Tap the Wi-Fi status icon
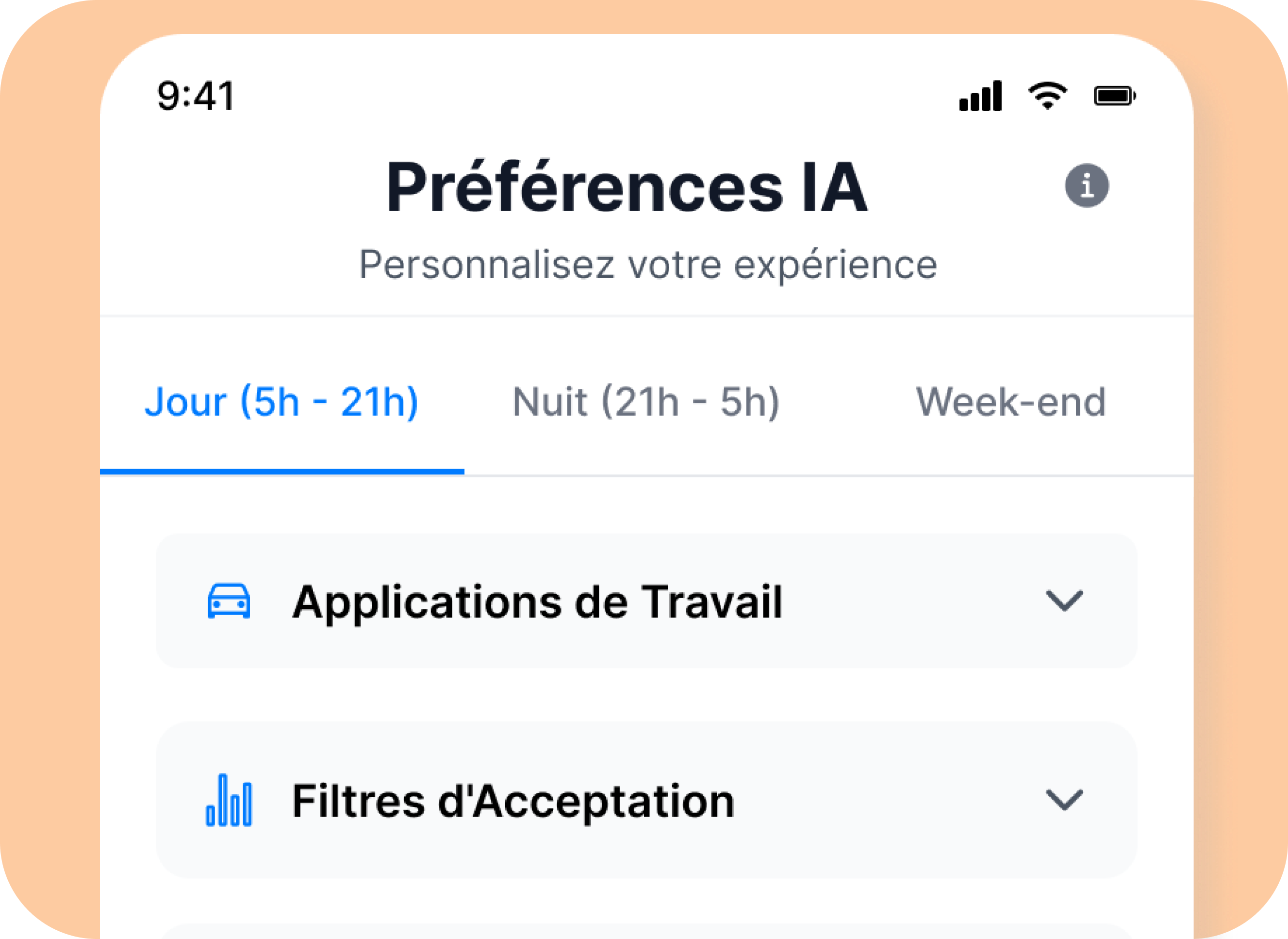 pos(1048,96)
